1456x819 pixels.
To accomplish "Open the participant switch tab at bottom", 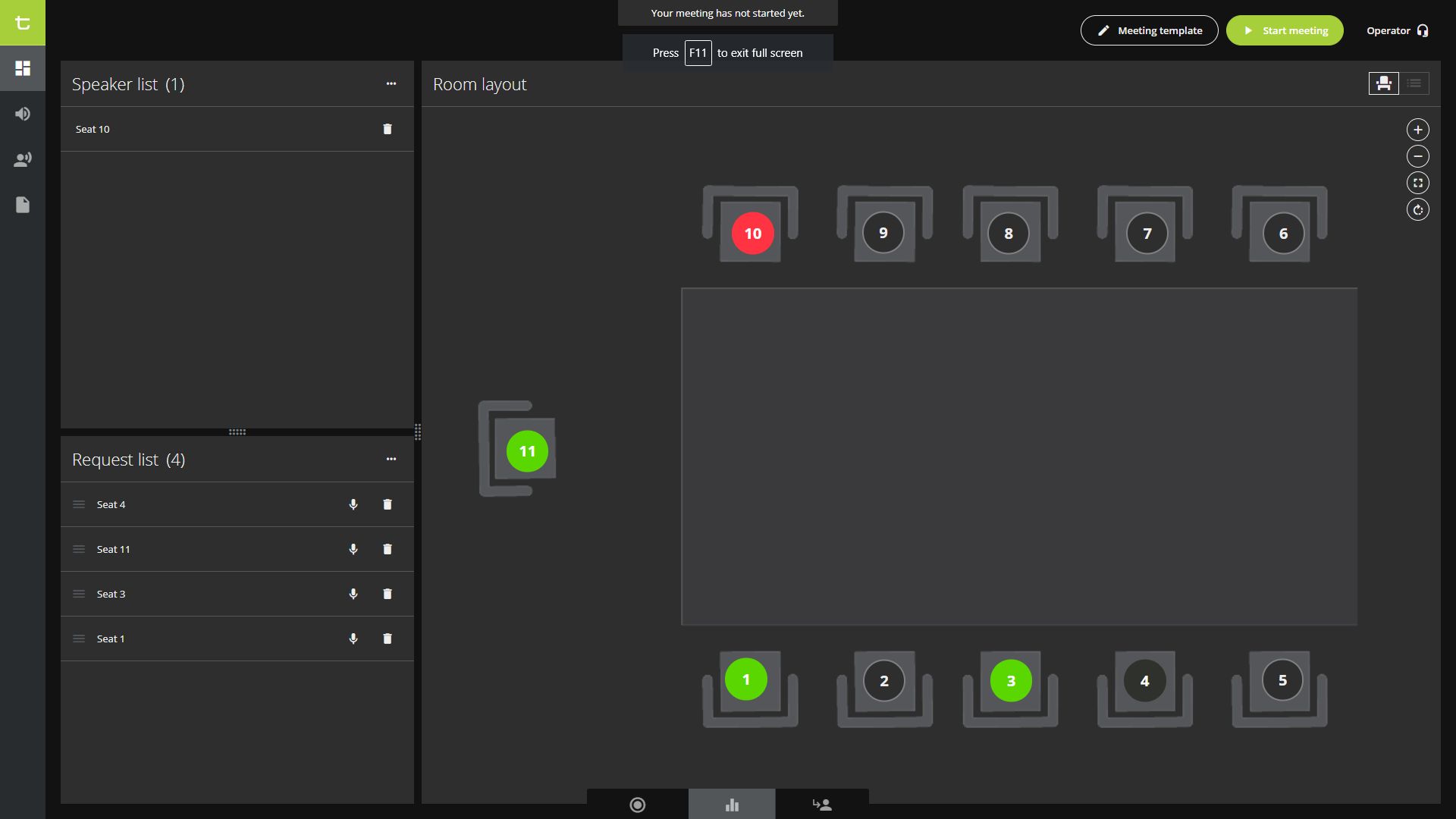I will tap(822, 805).
